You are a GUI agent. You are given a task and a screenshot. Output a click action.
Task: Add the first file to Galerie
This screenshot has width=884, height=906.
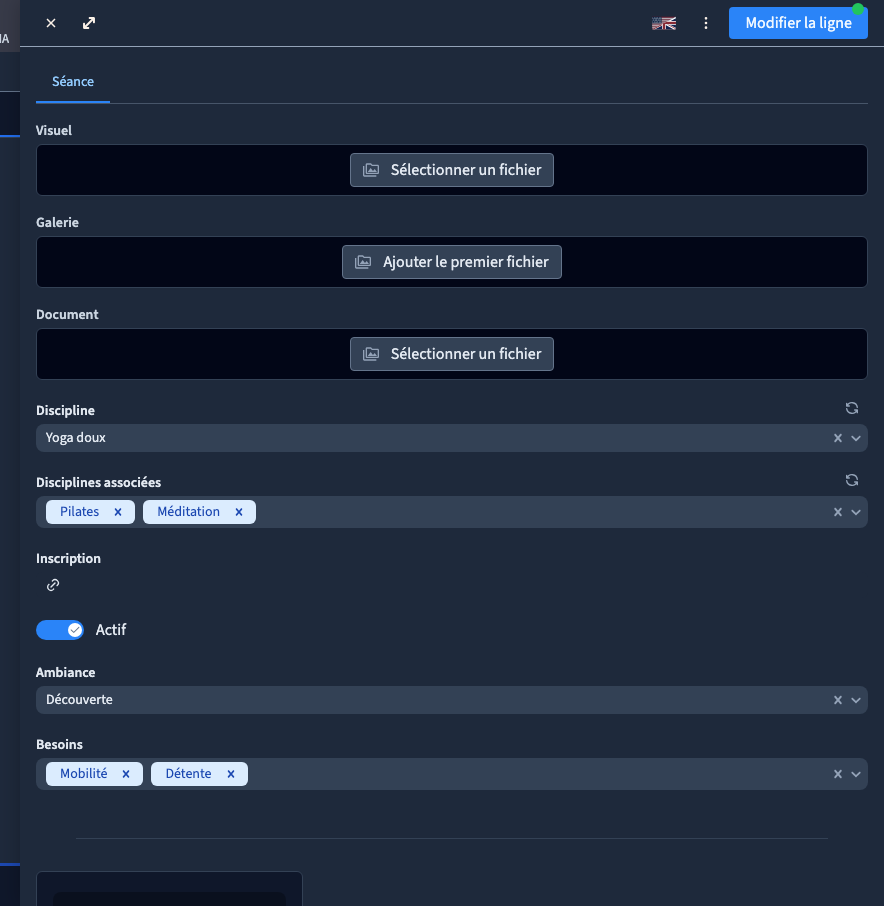452,262
